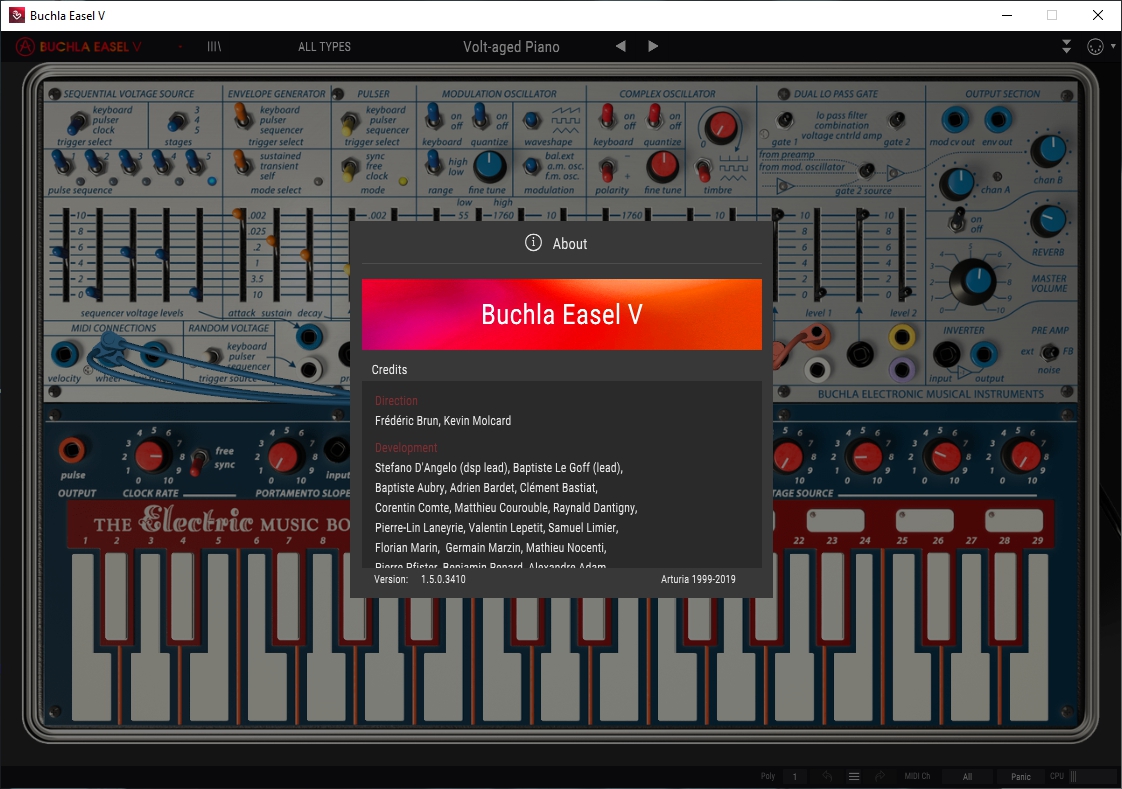Click the white pad above key 26
The image size is (1122, 789).
click(x=925, y=520)
